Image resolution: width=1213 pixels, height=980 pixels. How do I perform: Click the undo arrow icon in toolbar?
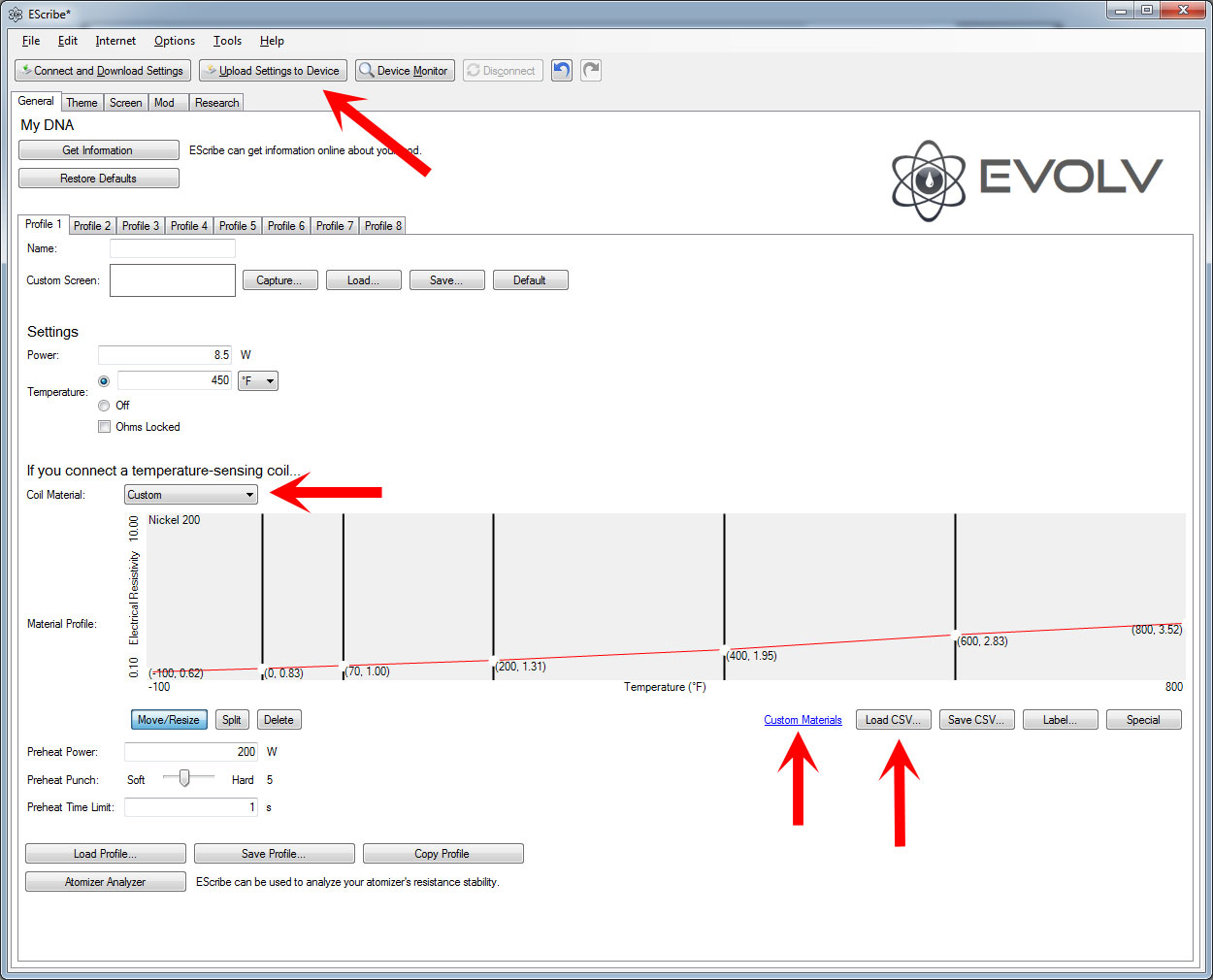click(x=561, y=71)
